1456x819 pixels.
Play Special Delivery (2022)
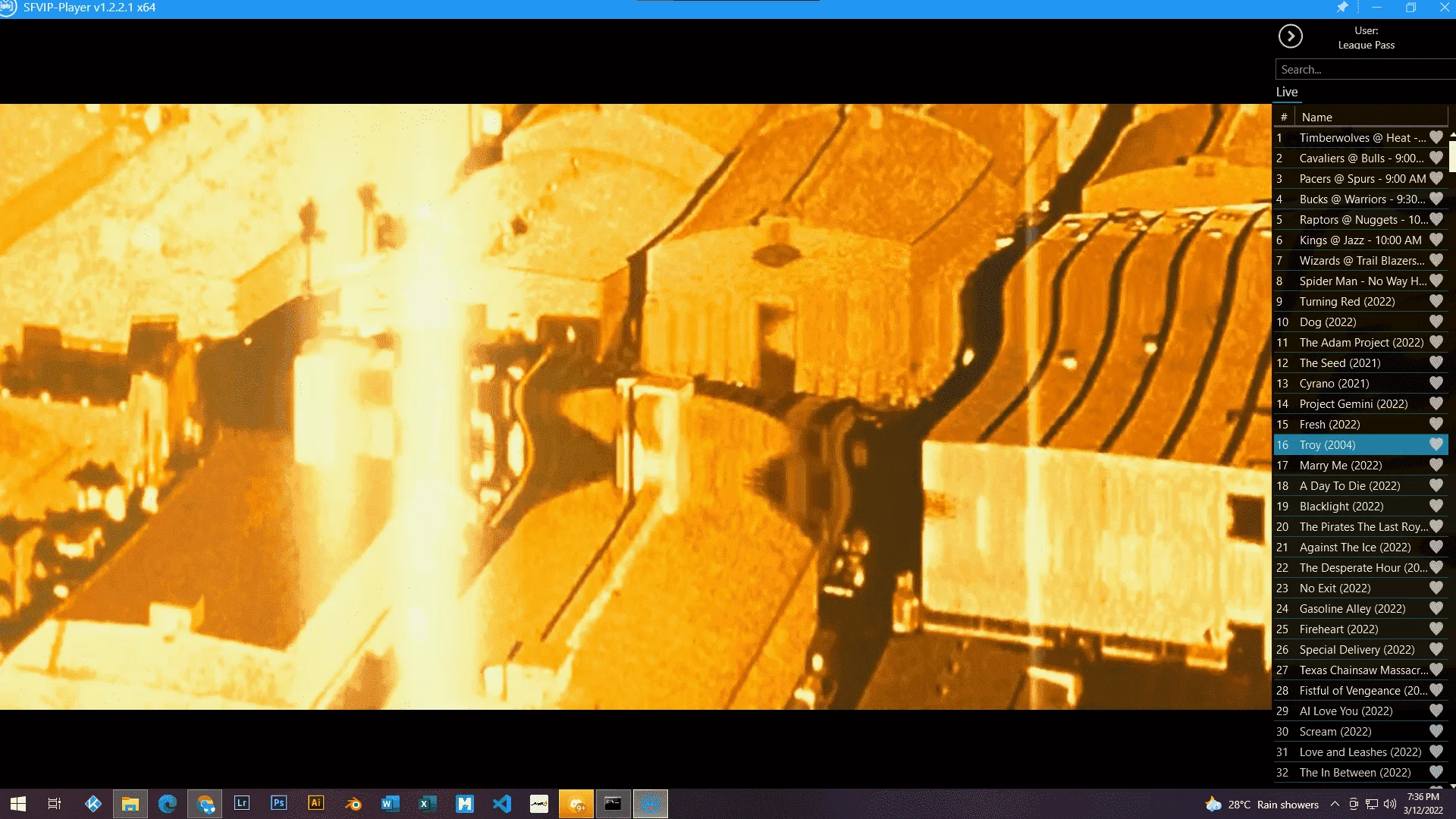point(1360,649)
